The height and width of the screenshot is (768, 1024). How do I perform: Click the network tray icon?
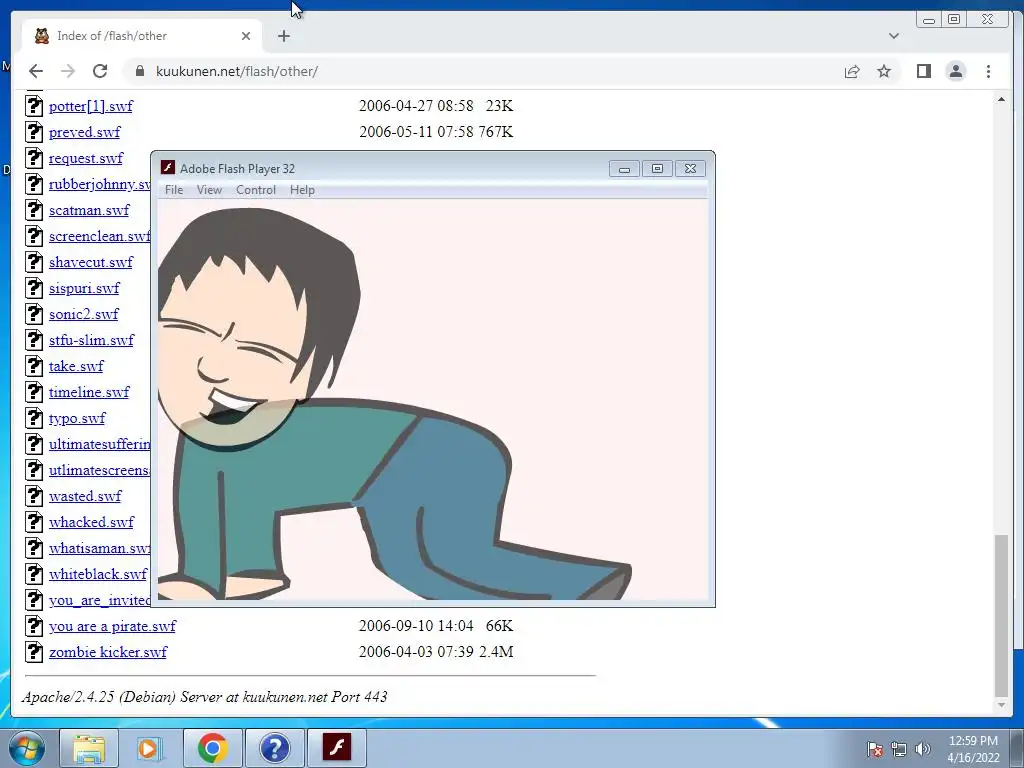[x=899, y=750]
